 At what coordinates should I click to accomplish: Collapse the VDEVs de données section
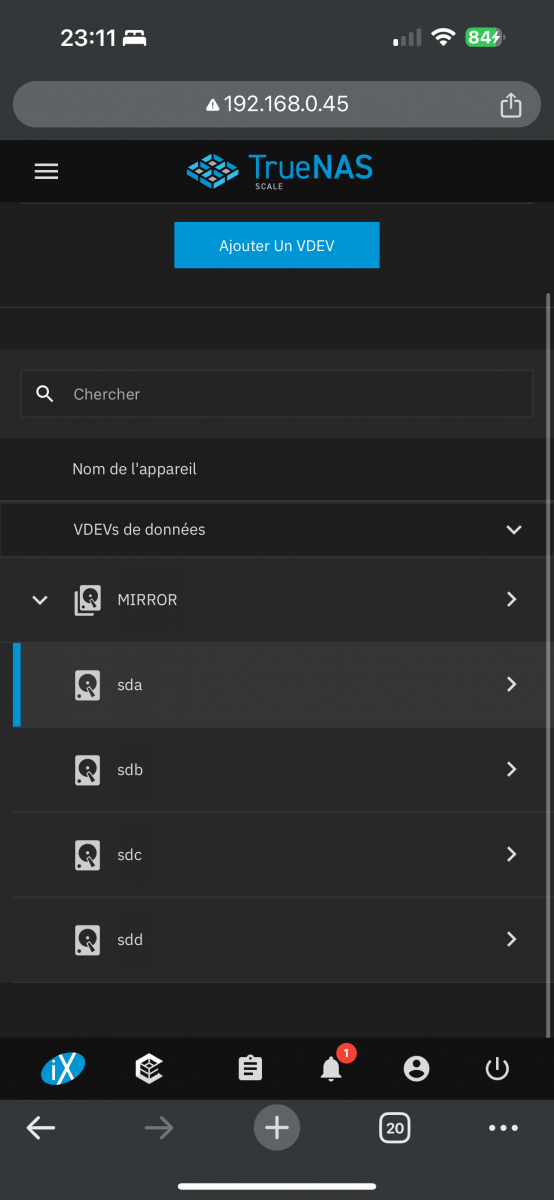point(514,529)
